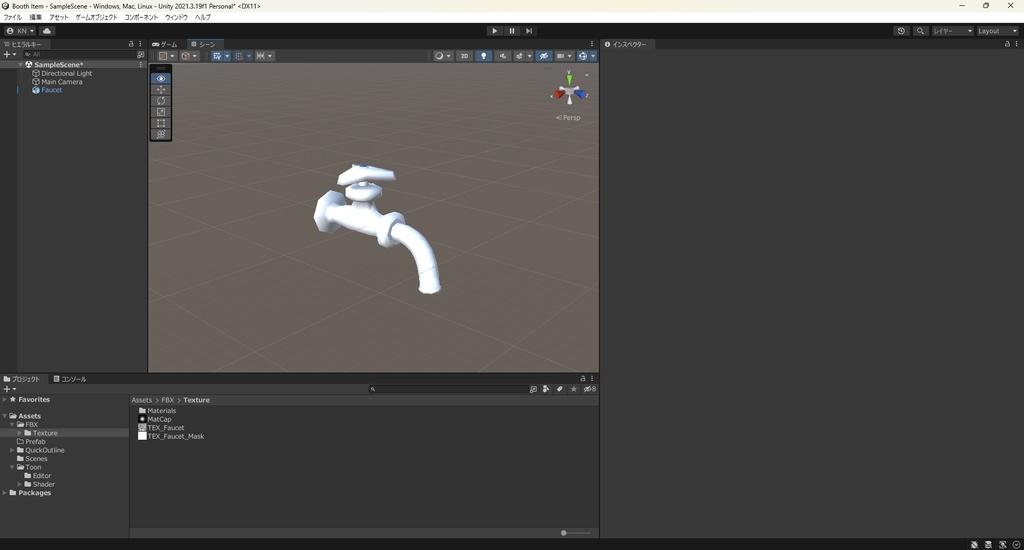This screenshot has height=550, width=1024.
Task: Expand the Favorites section in project
Action: pyautogui.click(x=5, y=399)
